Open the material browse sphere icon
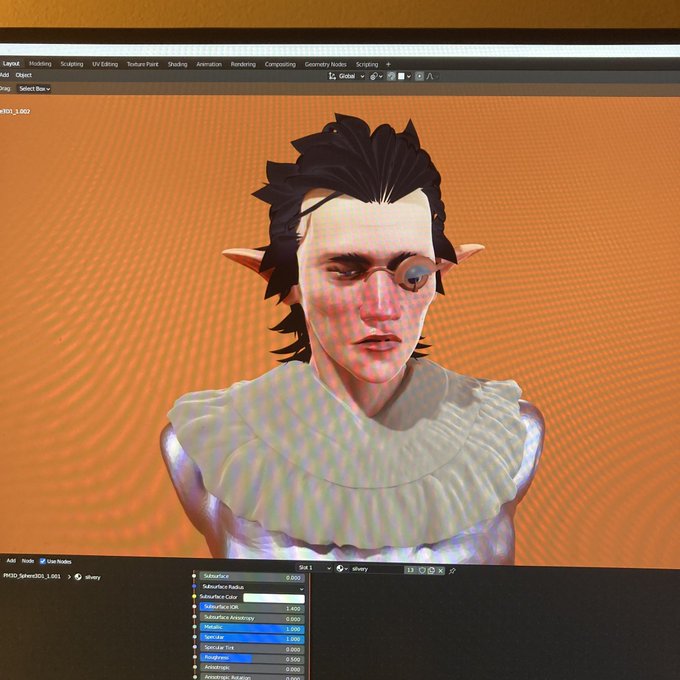680x680 pixels. click(342, 569)
